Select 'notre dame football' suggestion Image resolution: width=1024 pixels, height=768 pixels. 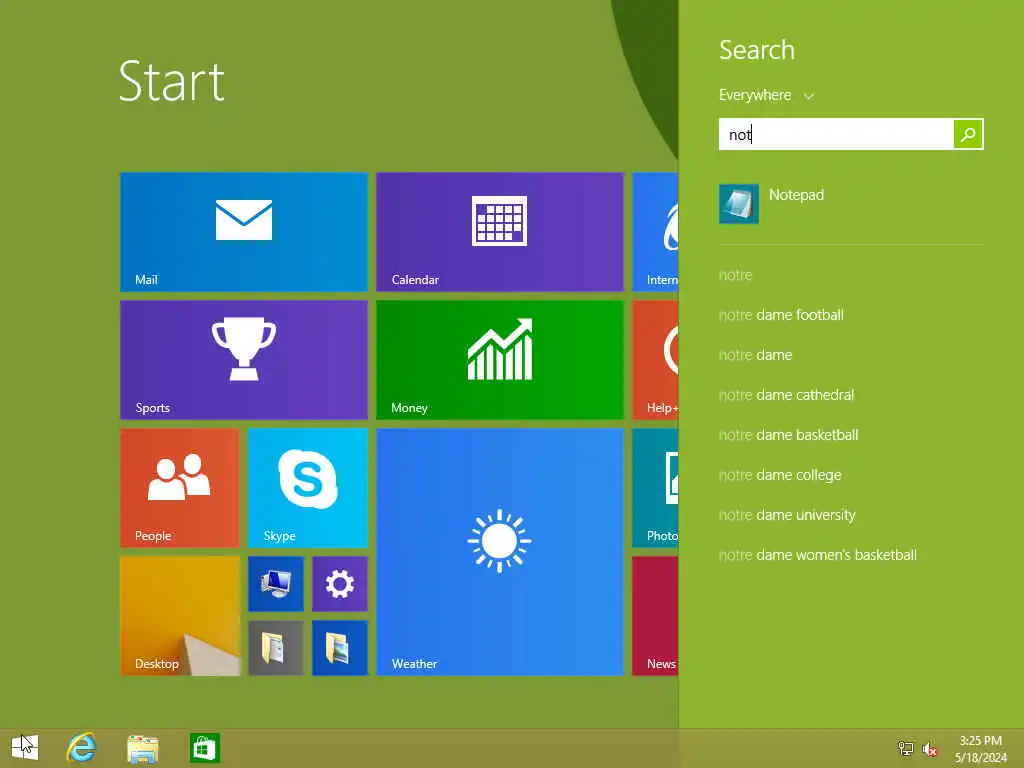(781, 315)
